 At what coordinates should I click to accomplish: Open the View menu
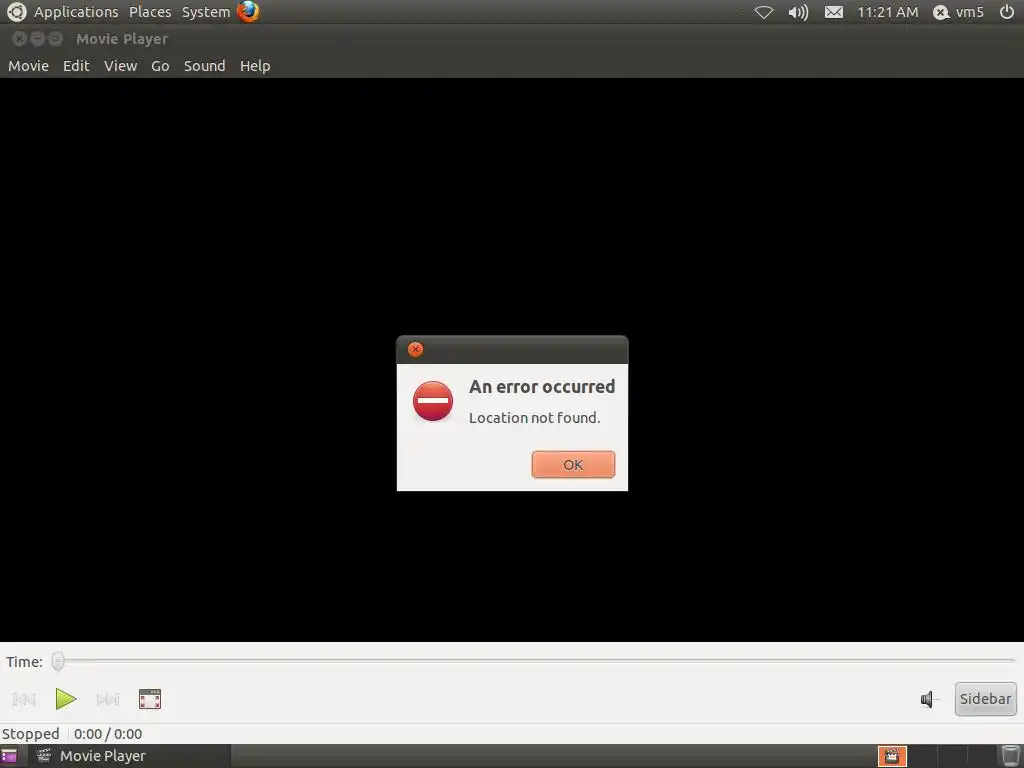121,66
